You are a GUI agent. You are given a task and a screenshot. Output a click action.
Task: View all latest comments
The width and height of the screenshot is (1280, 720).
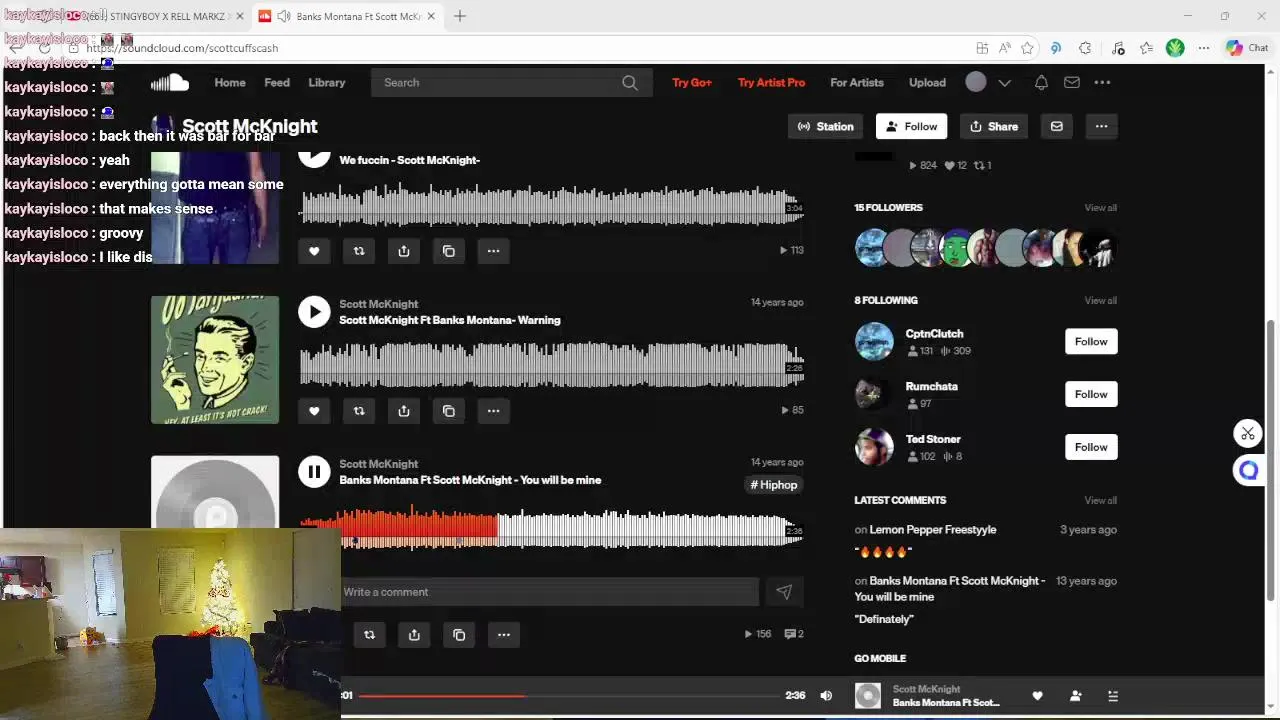coord(1100,500)
